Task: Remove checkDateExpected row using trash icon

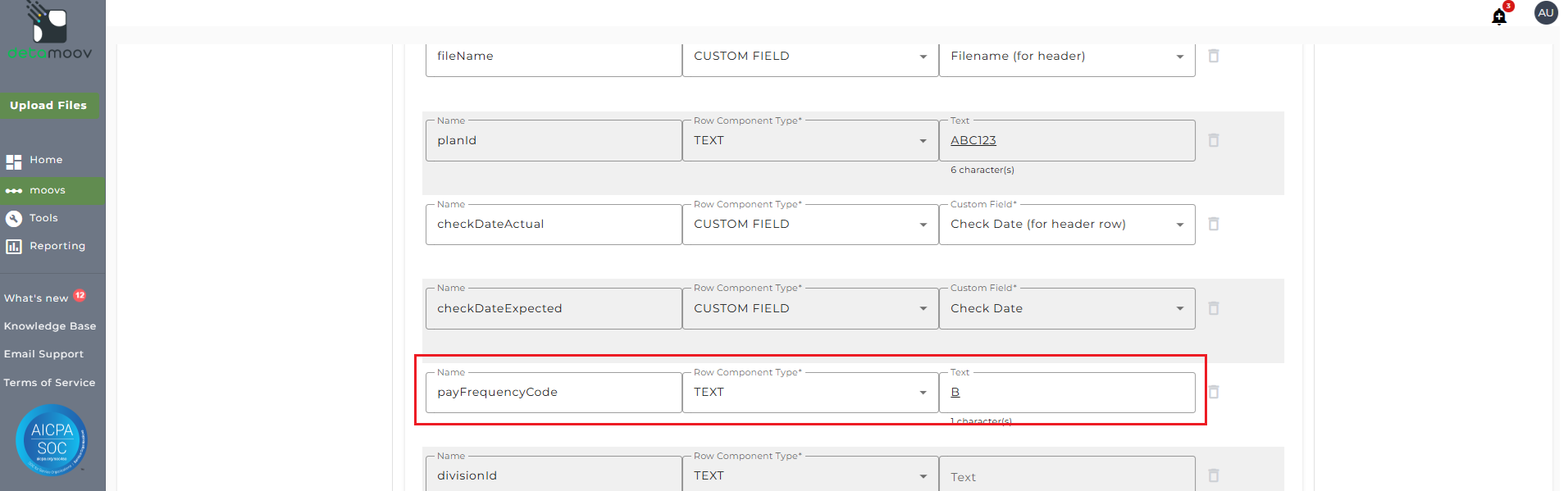Action: click(1214, 308)
